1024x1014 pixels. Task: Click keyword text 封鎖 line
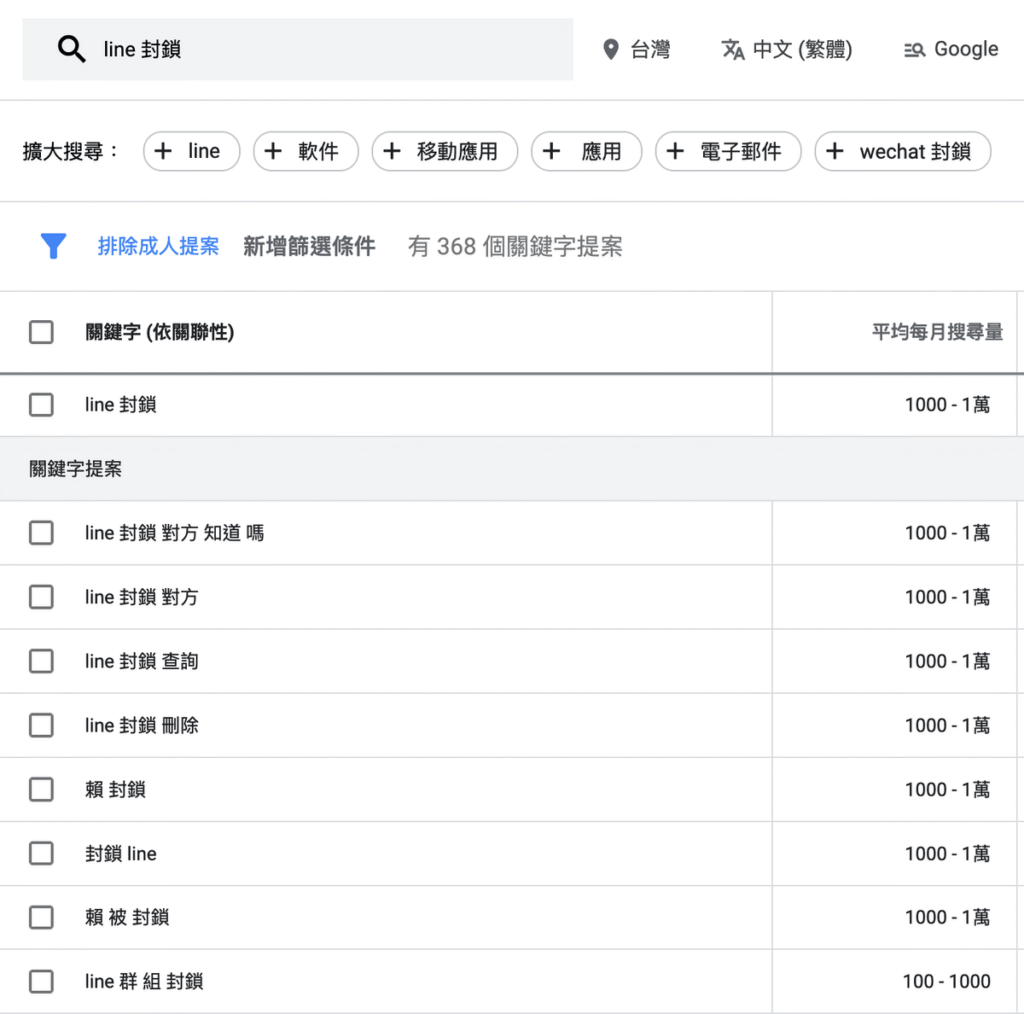point(121,853)
